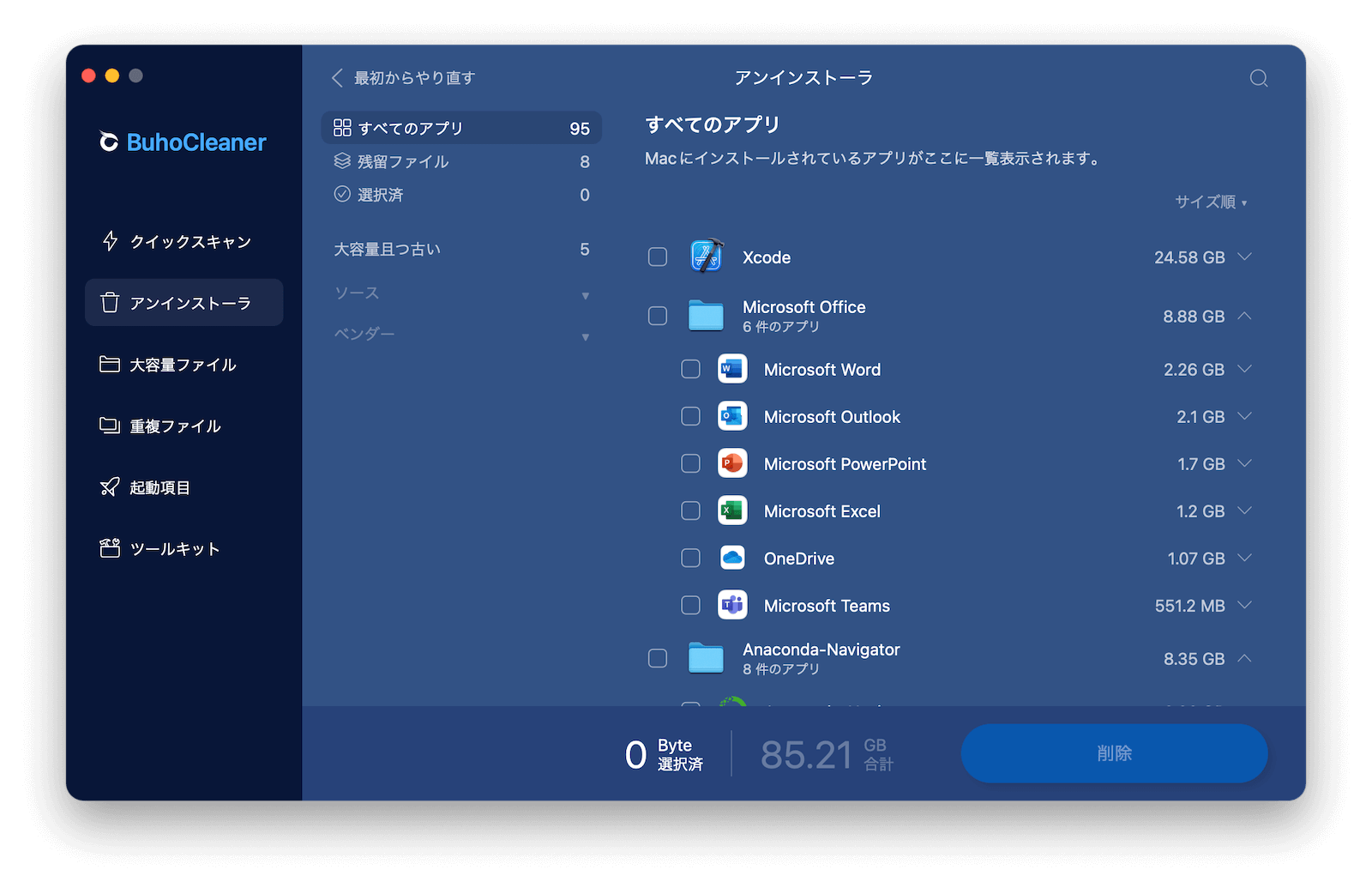Expand OneDrive details chevron
The image size is (1372, 888).
pos(1245,558)
